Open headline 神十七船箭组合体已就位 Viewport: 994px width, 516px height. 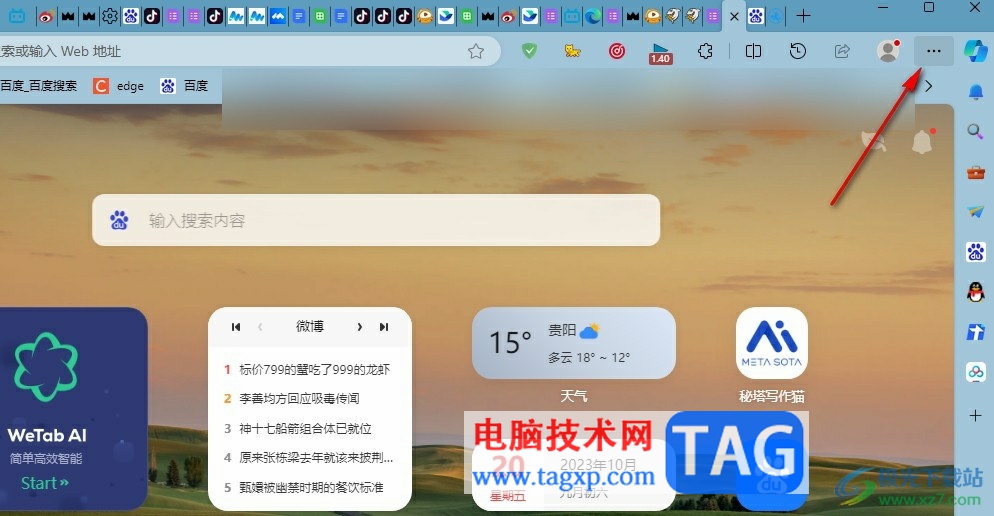click(x=305, y=429)
